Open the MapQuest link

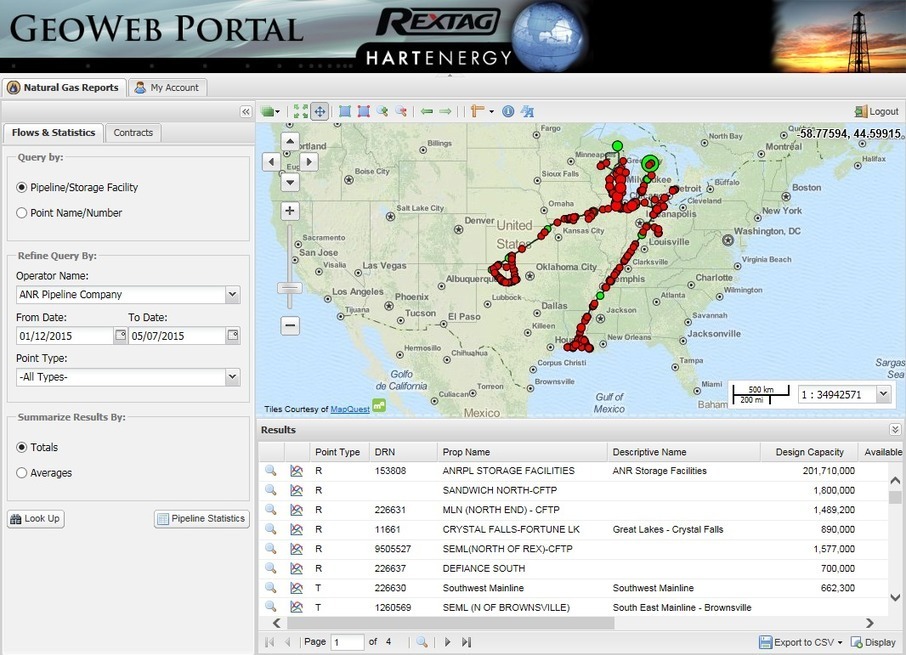tap(350, 409)
